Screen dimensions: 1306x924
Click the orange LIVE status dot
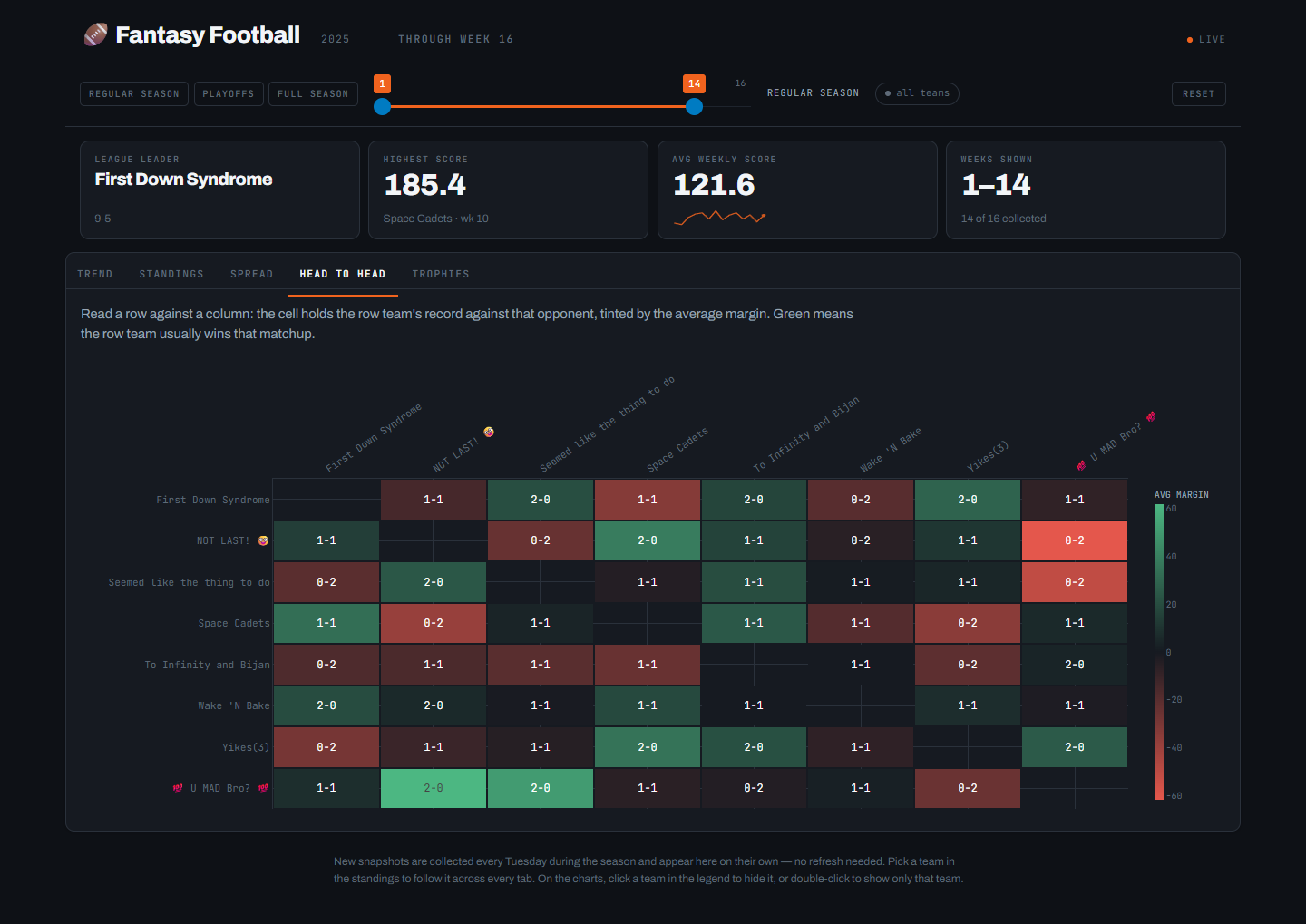point(1190,40)
